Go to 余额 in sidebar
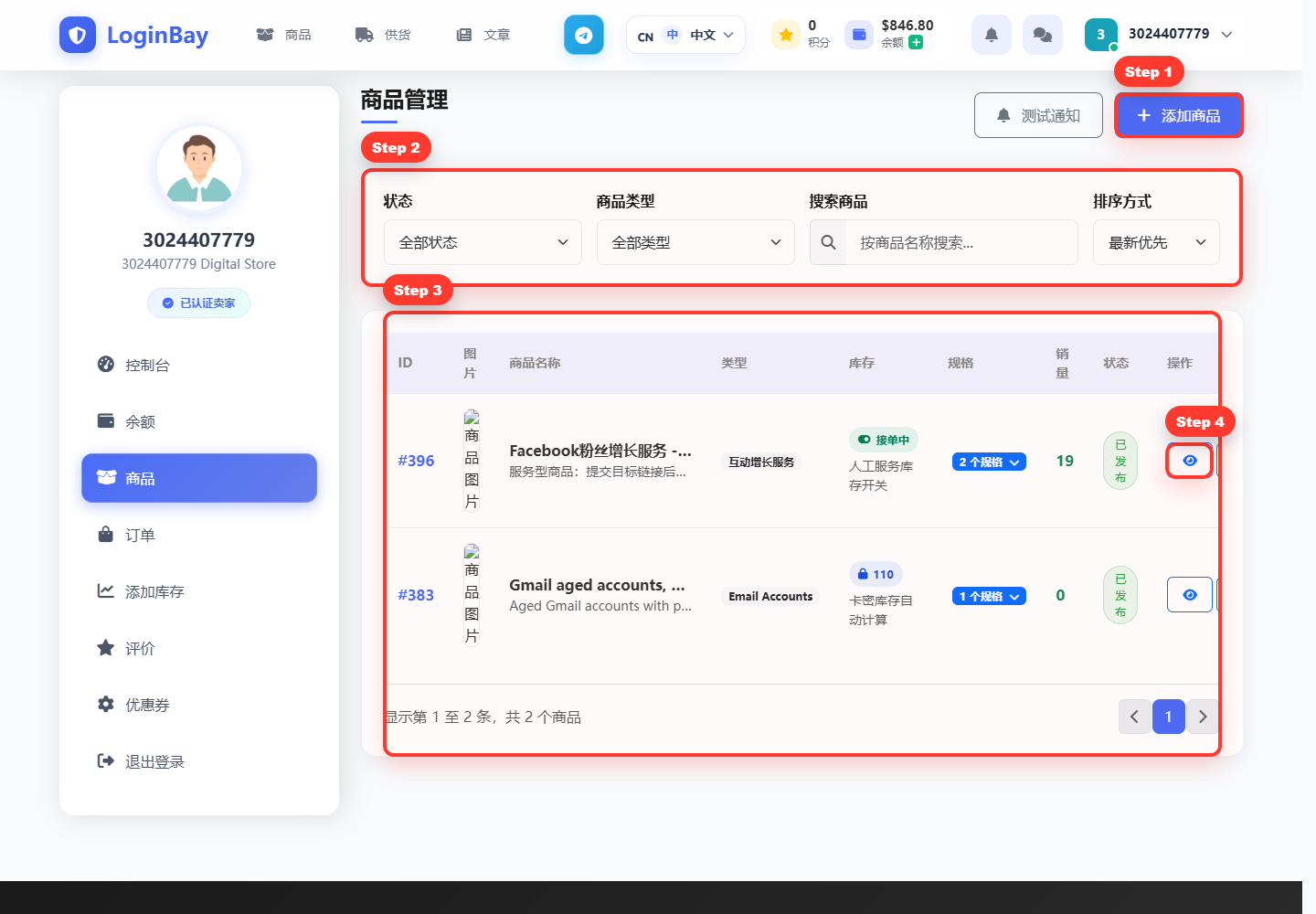1316x914 pixels. (x=199, y=421)
